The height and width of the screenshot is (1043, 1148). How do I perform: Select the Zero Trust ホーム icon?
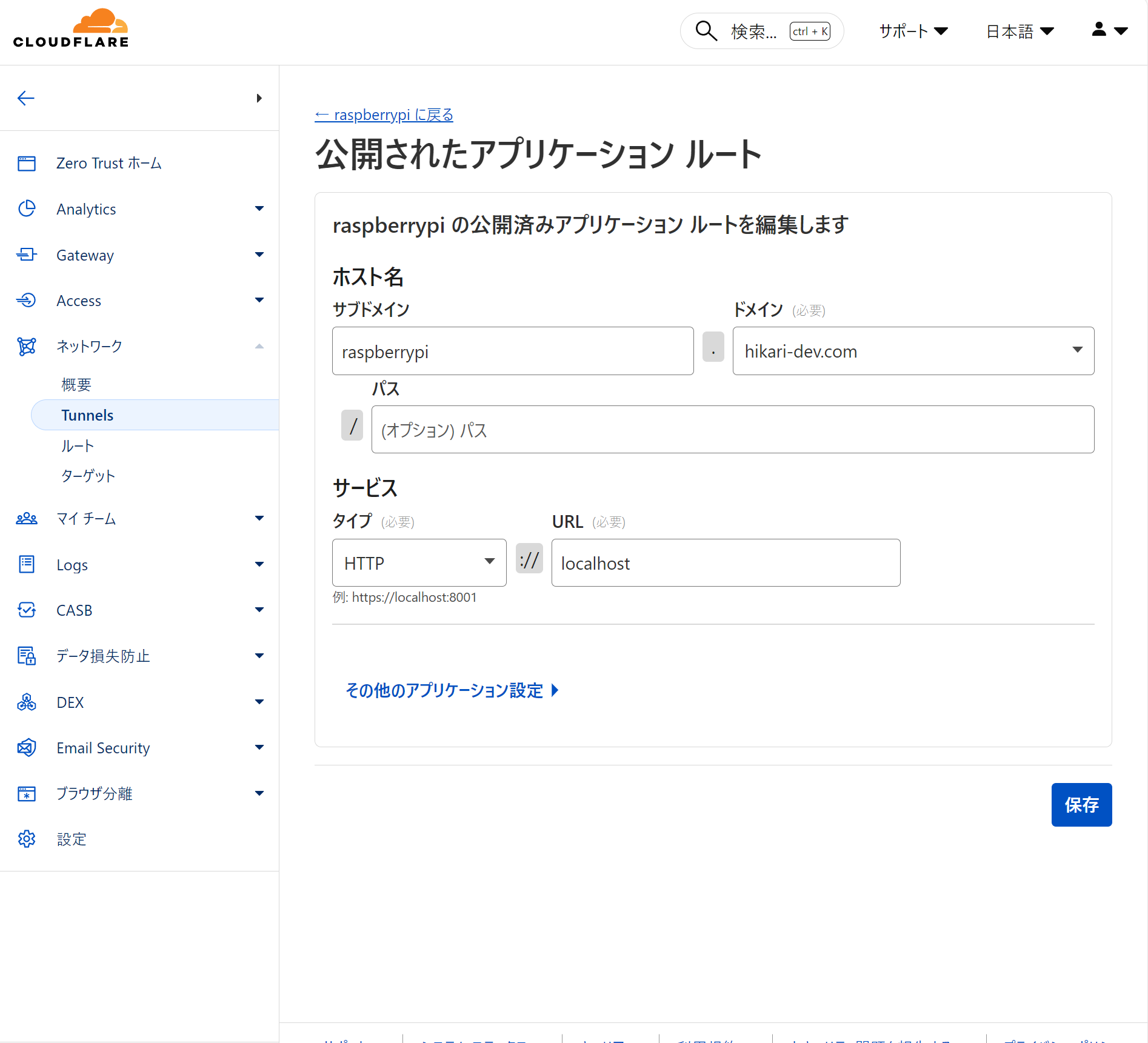(27, 163)
